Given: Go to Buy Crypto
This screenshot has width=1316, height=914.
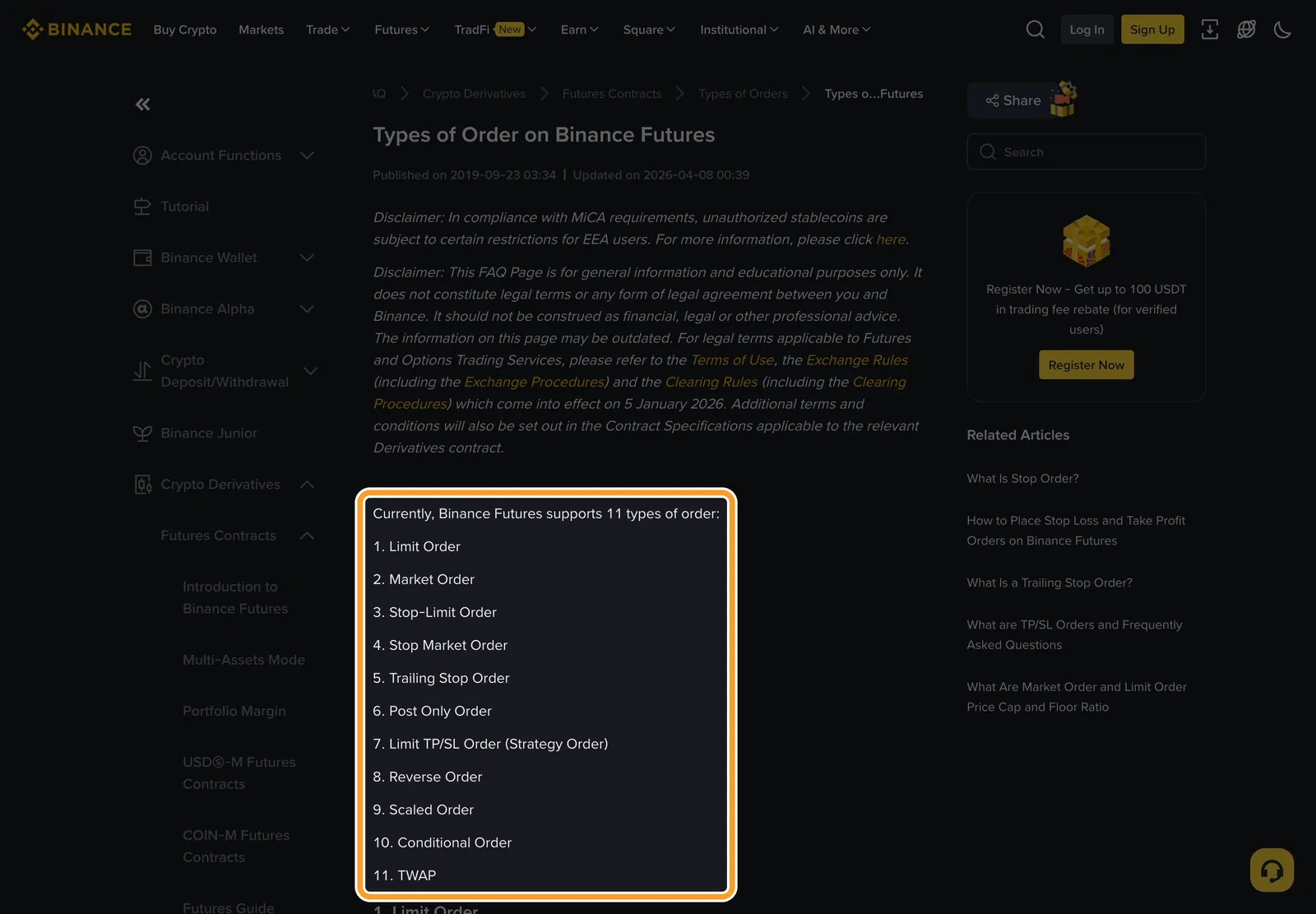Looking at the screenshot, I should pyautogui.click(x=185, y=30).
